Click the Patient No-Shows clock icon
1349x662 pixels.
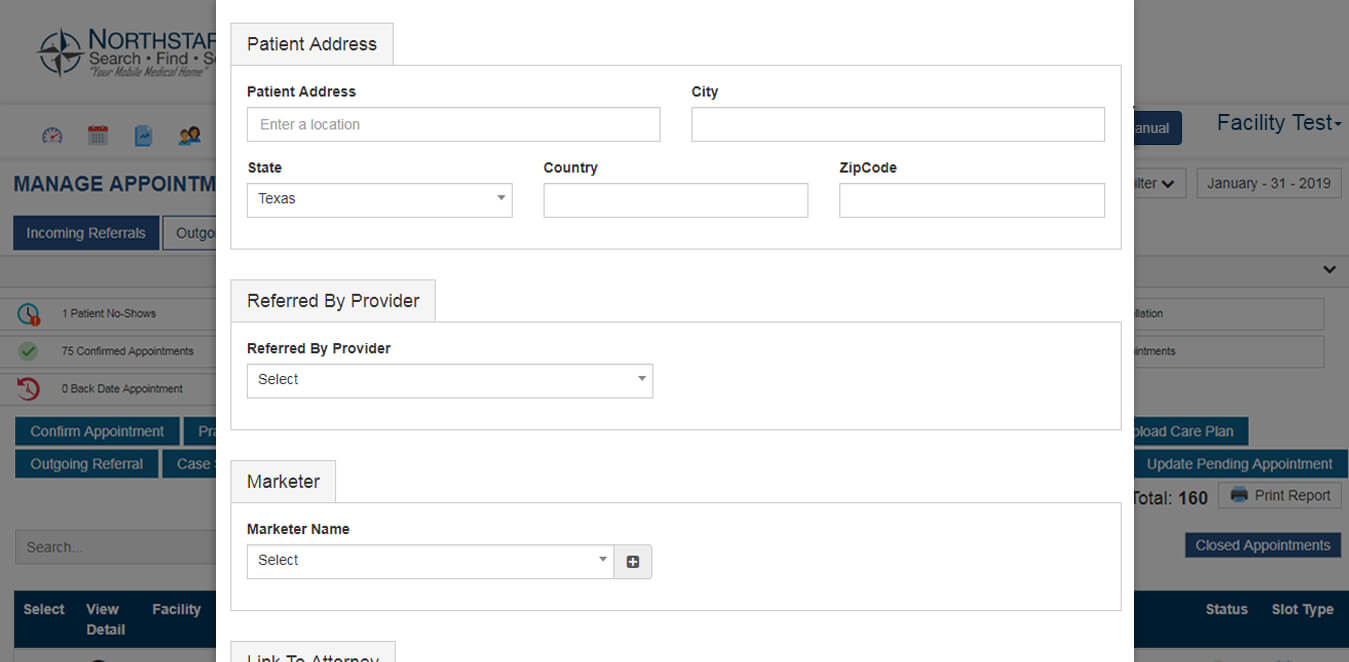[x=28, y=314]
